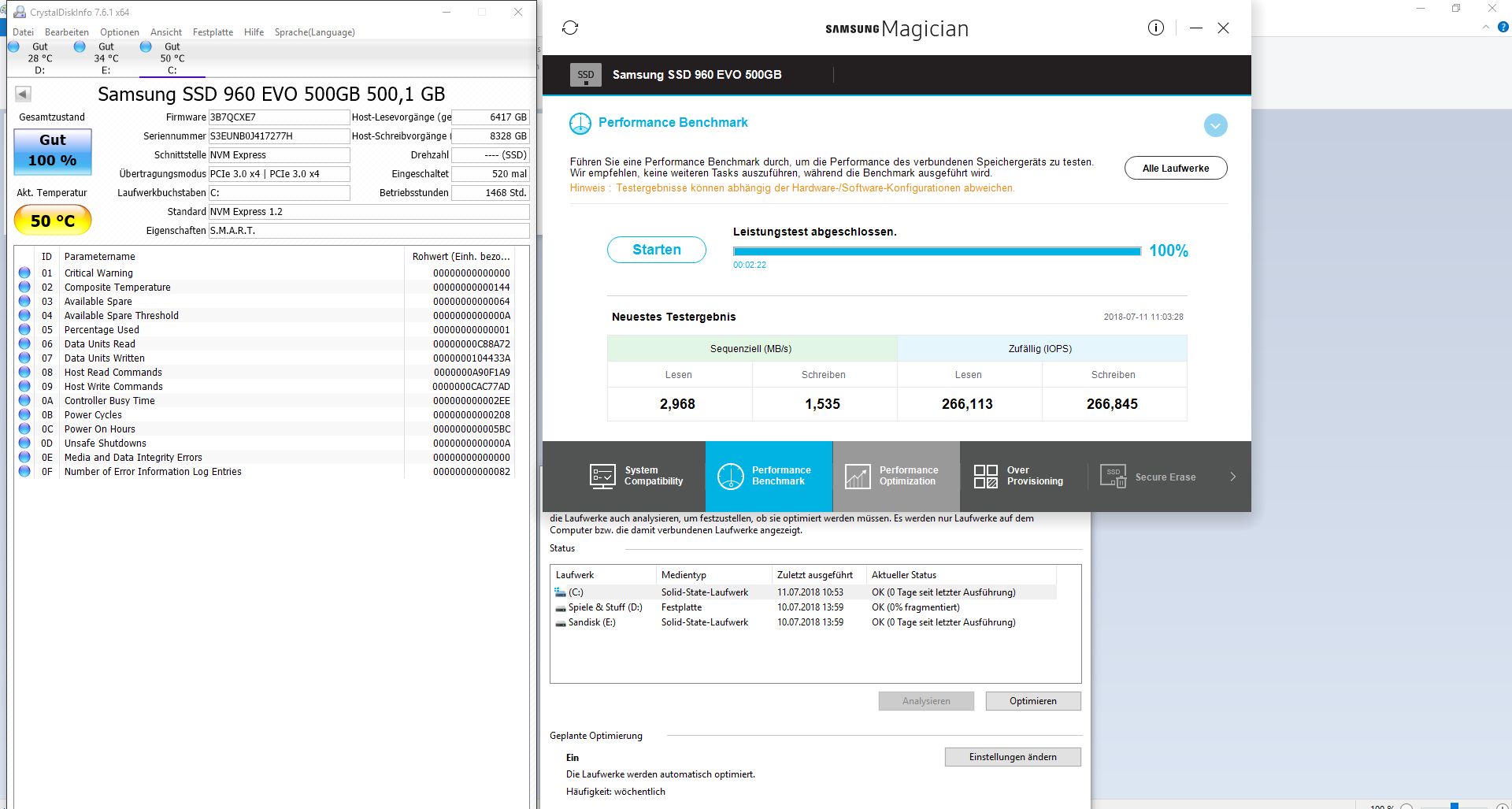The width and height of the screenshot is (1512, 809).
Task: Click the Firmware field 3B7QCXE7
Action: point(279,117)
